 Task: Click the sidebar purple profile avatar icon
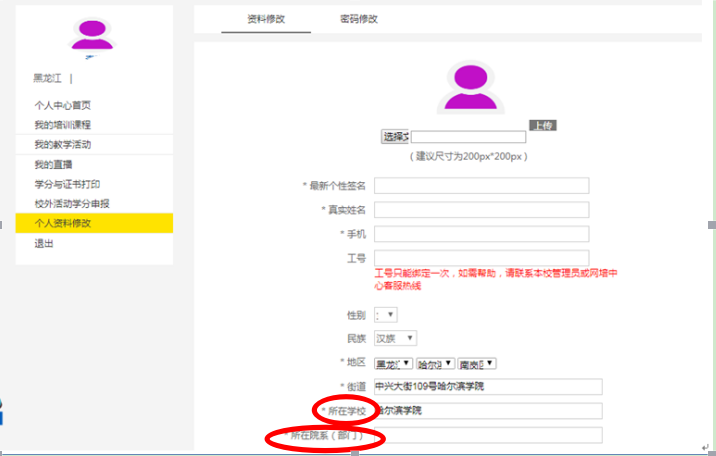click(x=93, y=35)
